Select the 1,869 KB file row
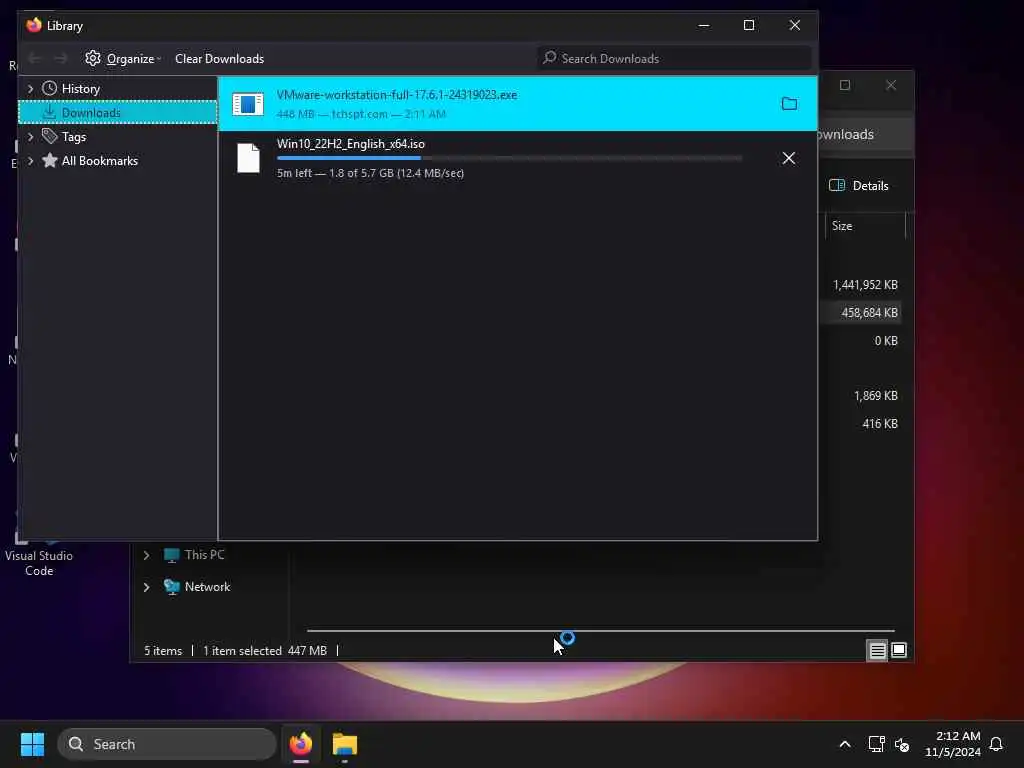Screen dimensions: 1024x768 (x=865, y=396)
